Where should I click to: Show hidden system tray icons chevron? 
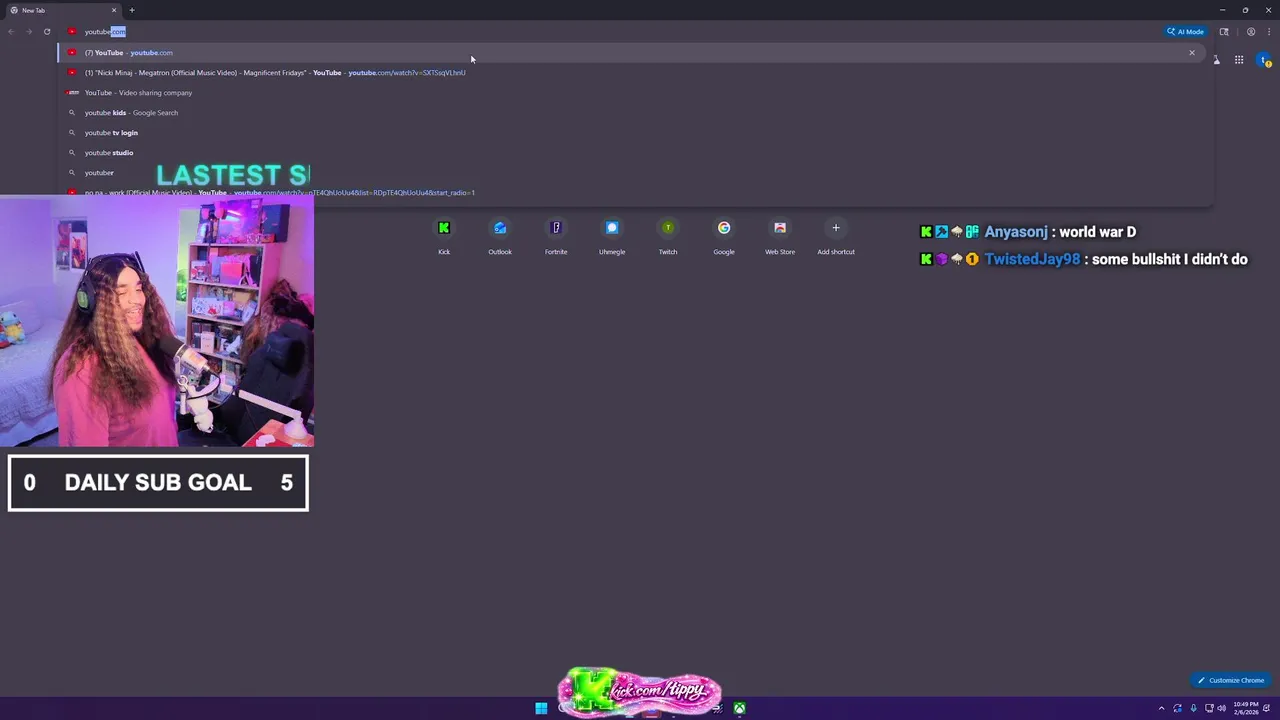coord(1162,708)
